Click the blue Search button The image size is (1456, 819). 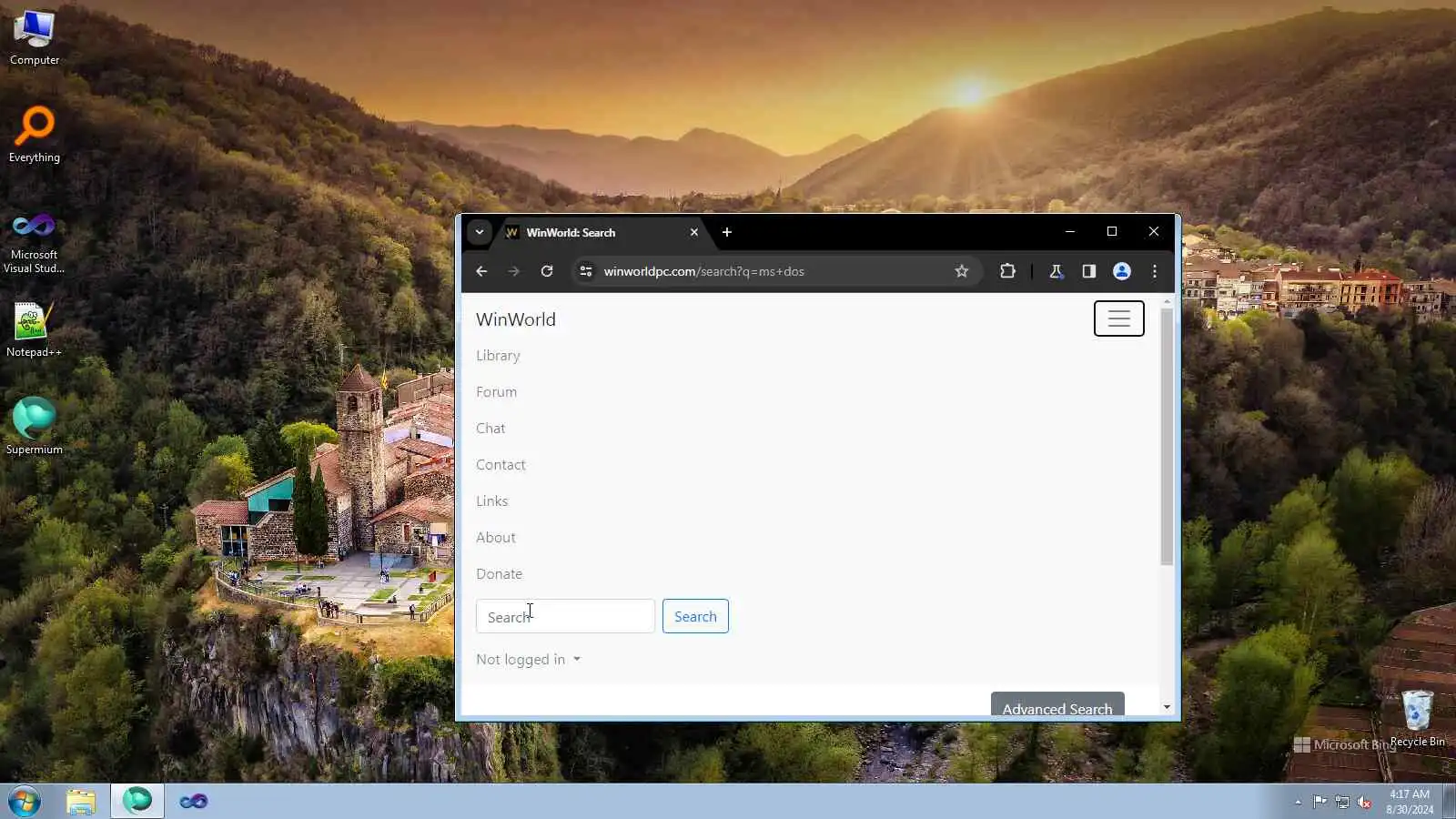click(x=695, y=616)
